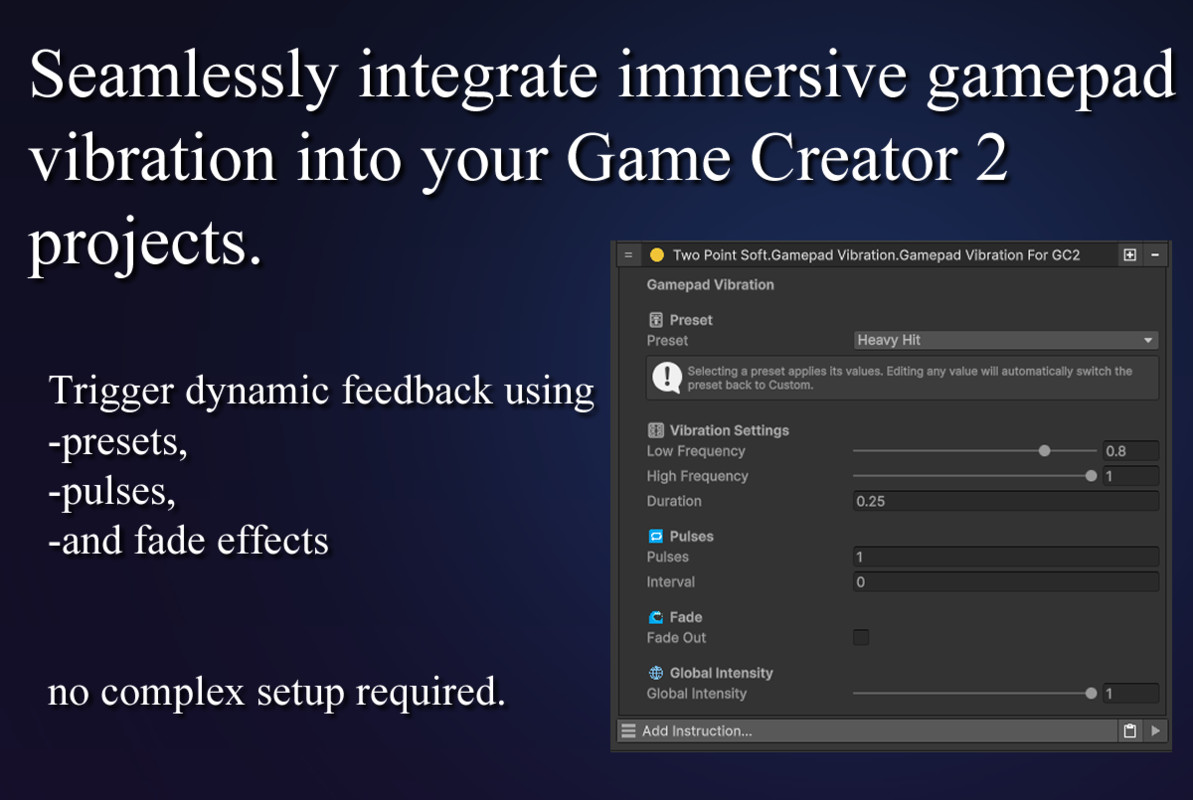Click the Pulses section icon

coord(656,536)
